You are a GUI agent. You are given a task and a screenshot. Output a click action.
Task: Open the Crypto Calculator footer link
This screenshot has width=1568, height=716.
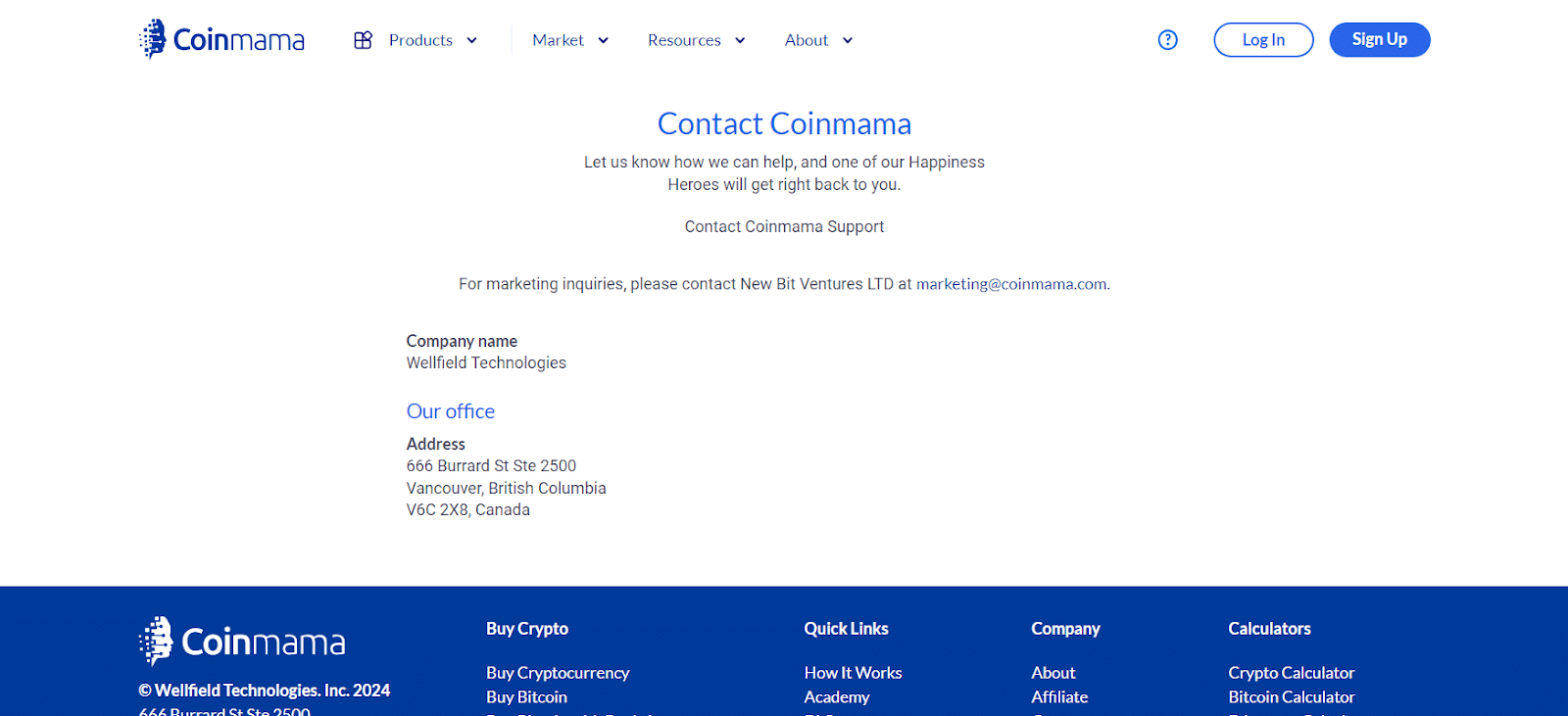pos(1292,673)
